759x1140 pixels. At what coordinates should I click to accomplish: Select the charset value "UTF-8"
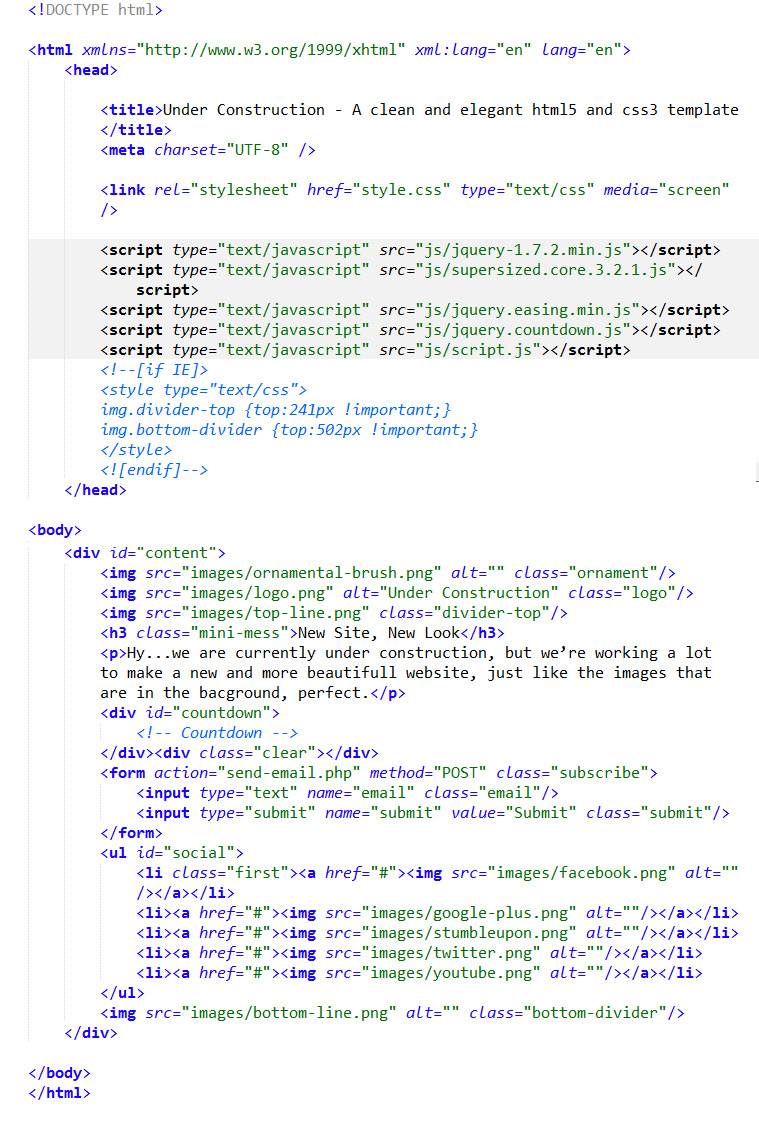coord(257,150)
